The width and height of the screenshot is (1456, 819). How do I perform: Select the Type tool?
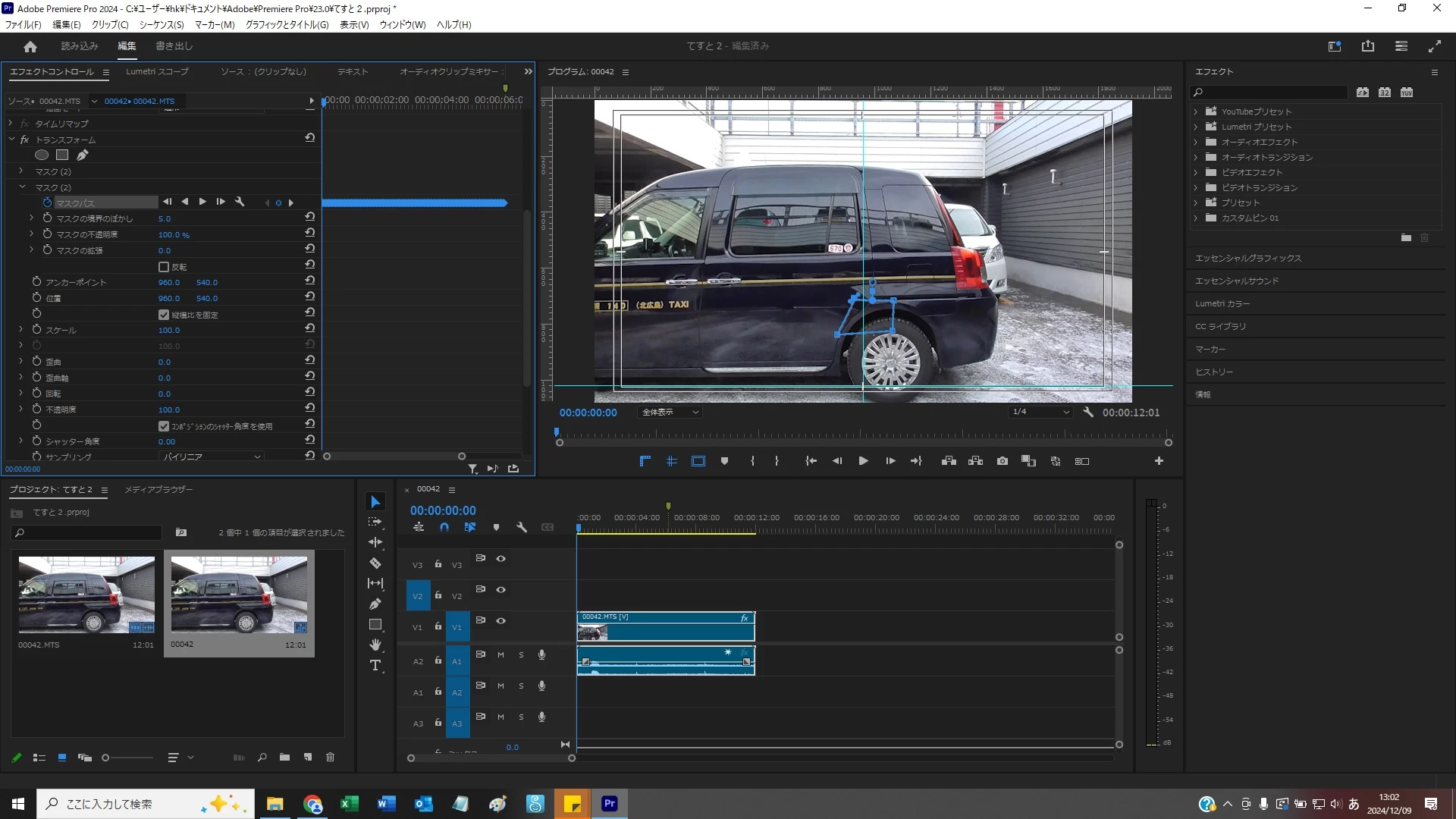[375, 666]
